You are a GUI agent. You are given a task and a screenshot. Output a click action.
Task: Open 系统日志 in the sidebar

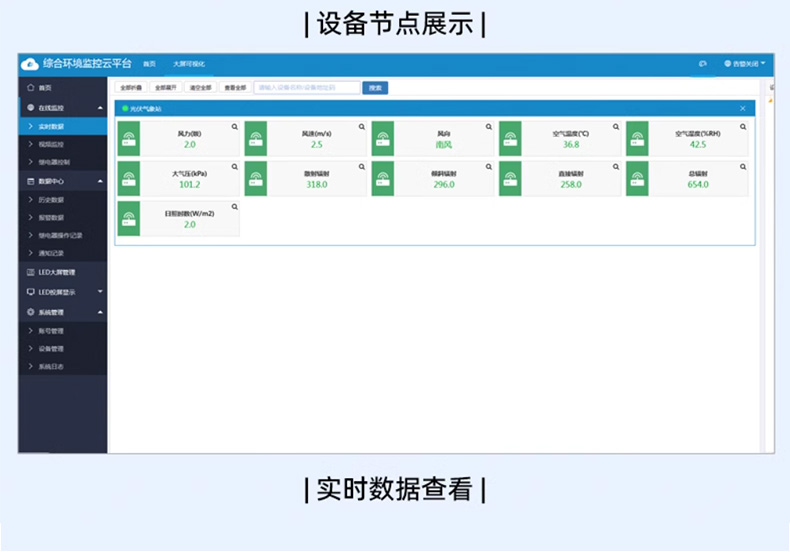point(62,367)
